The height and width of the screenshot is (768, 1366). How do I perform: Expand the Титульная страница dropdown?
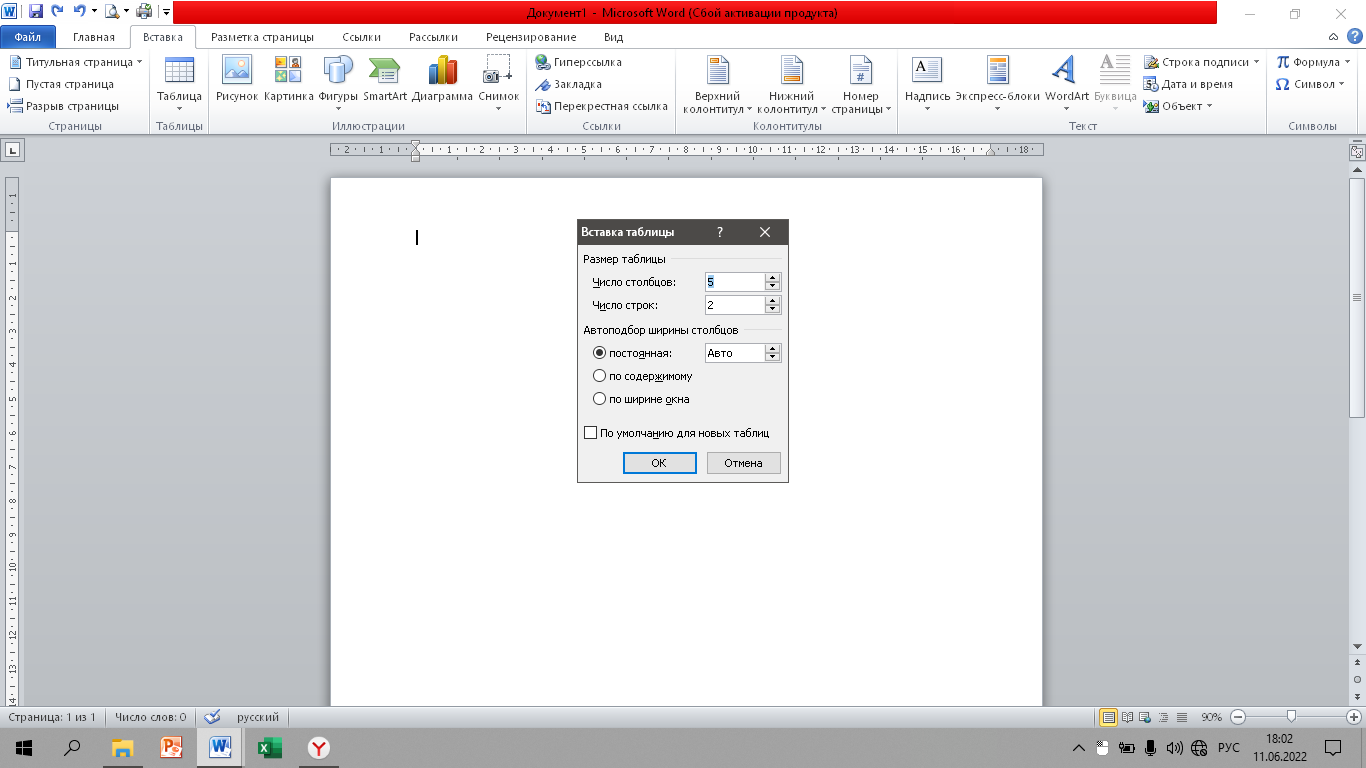140,62
